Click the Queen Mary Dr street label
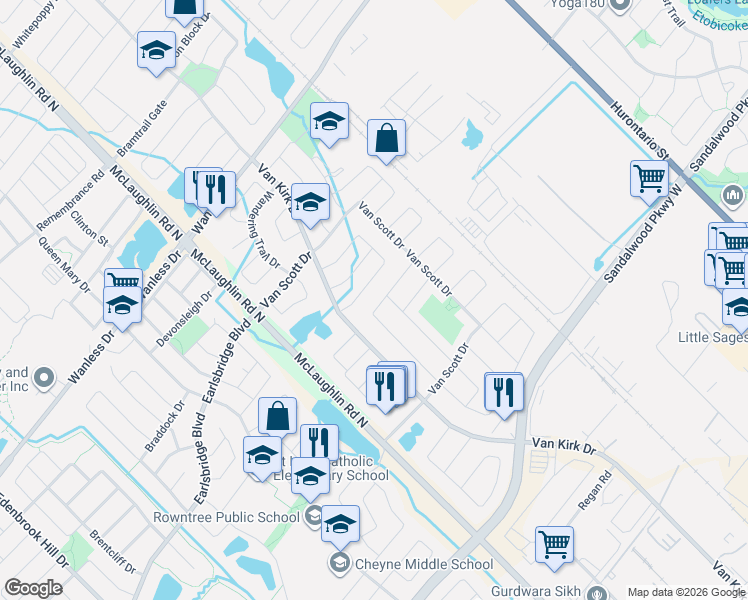This screenshot has width=748, height=600. coord(63,264)
